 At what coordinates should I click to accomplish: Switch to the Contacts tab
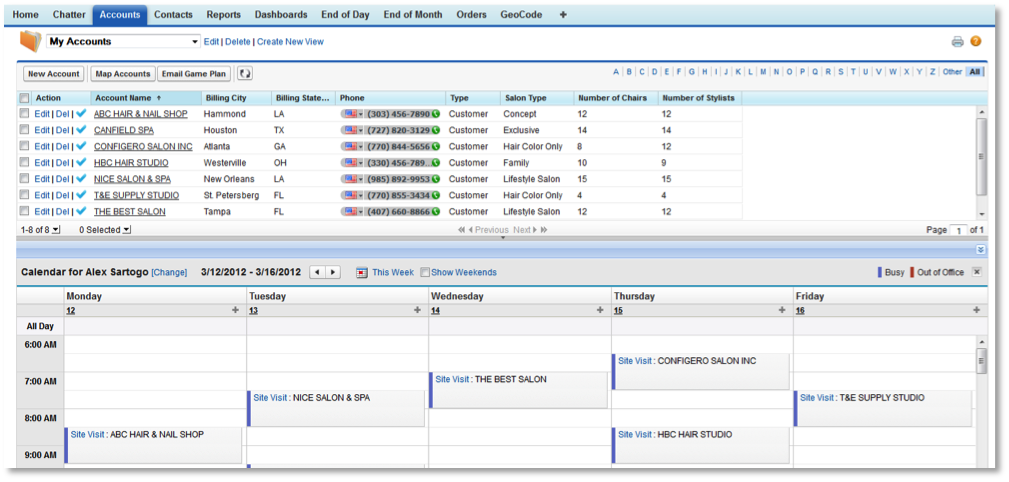click(x=173, y=15)
